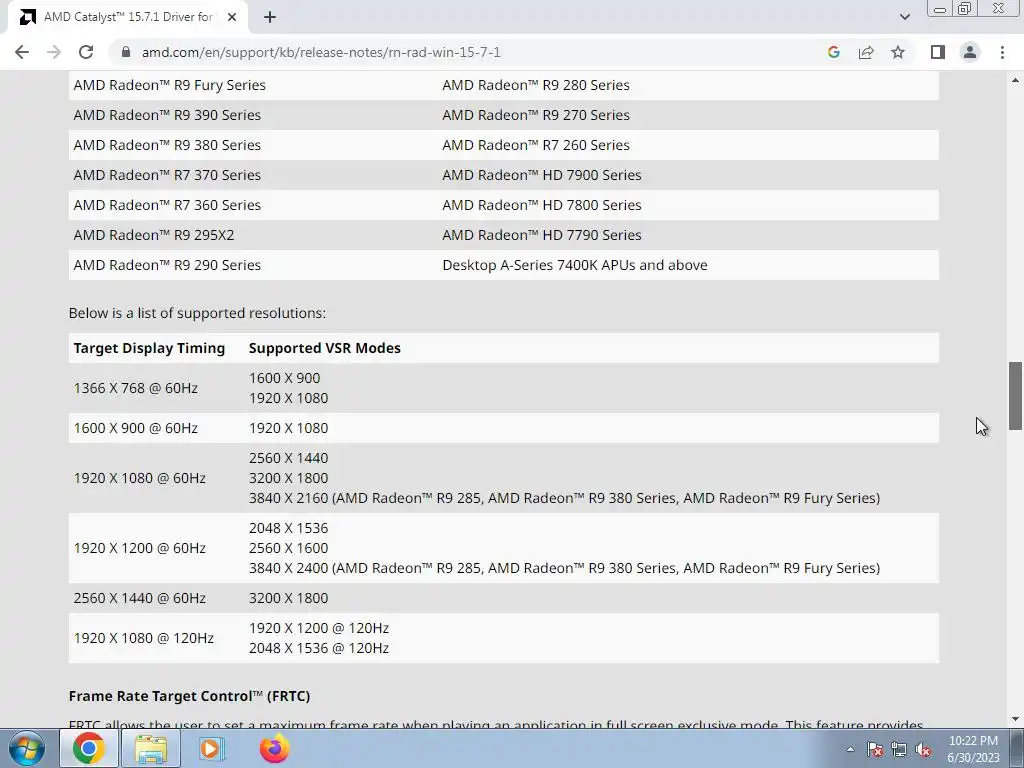Viewport: 1024px width, 768px height.
Task: Share this page using the share icon
Action: click(866, 52)
